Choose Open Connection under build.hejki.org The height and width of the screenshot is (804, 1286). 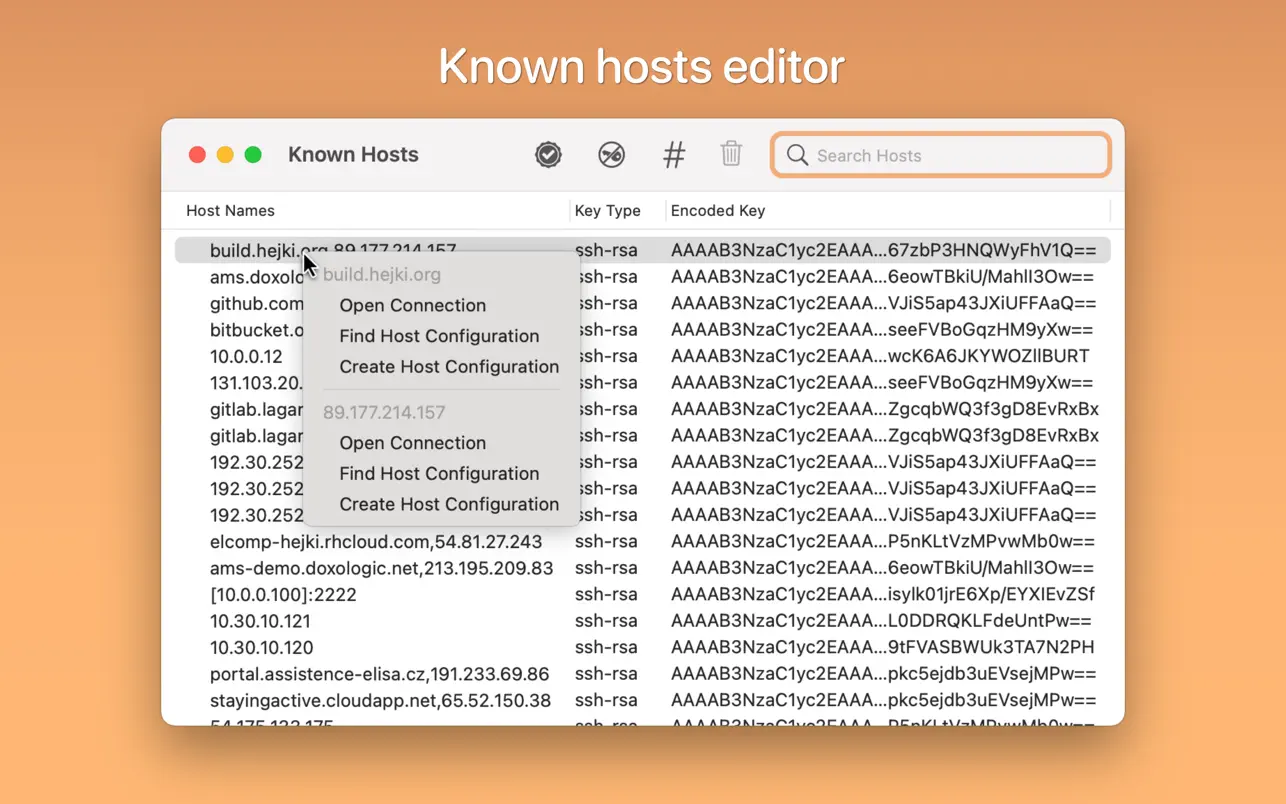412,306
